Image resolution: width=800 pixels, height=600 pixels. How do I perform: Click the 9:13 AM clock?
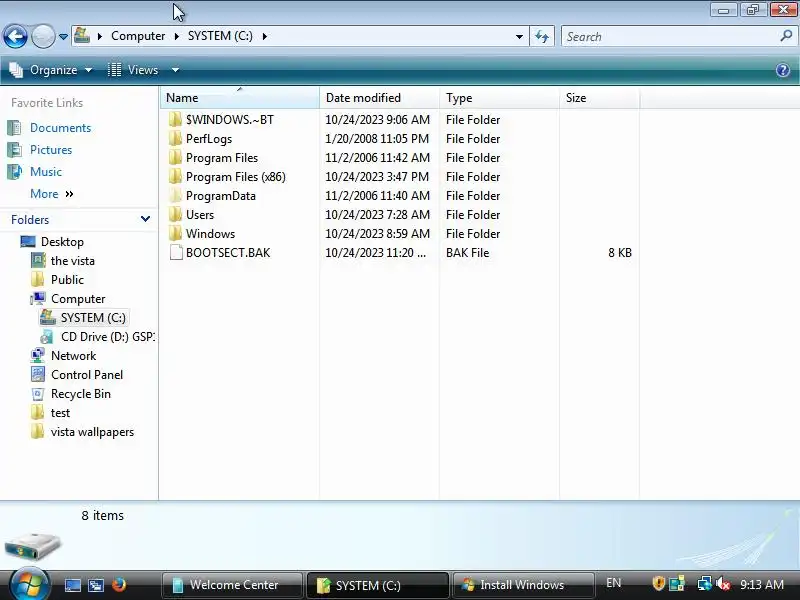pos(762,584)
